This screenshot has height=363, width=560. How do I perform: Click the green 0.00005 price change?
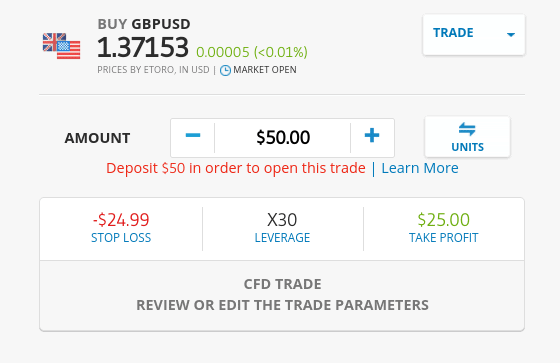(223, 53)
